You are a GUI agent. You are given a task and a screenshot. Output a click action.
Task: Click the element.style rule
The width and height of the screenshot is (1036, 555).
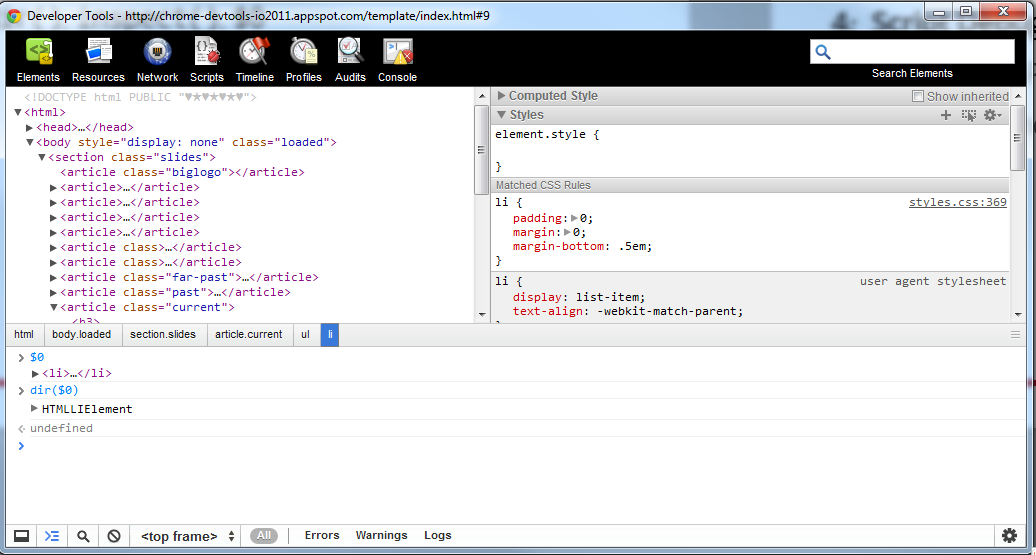(x=546, y=134)
